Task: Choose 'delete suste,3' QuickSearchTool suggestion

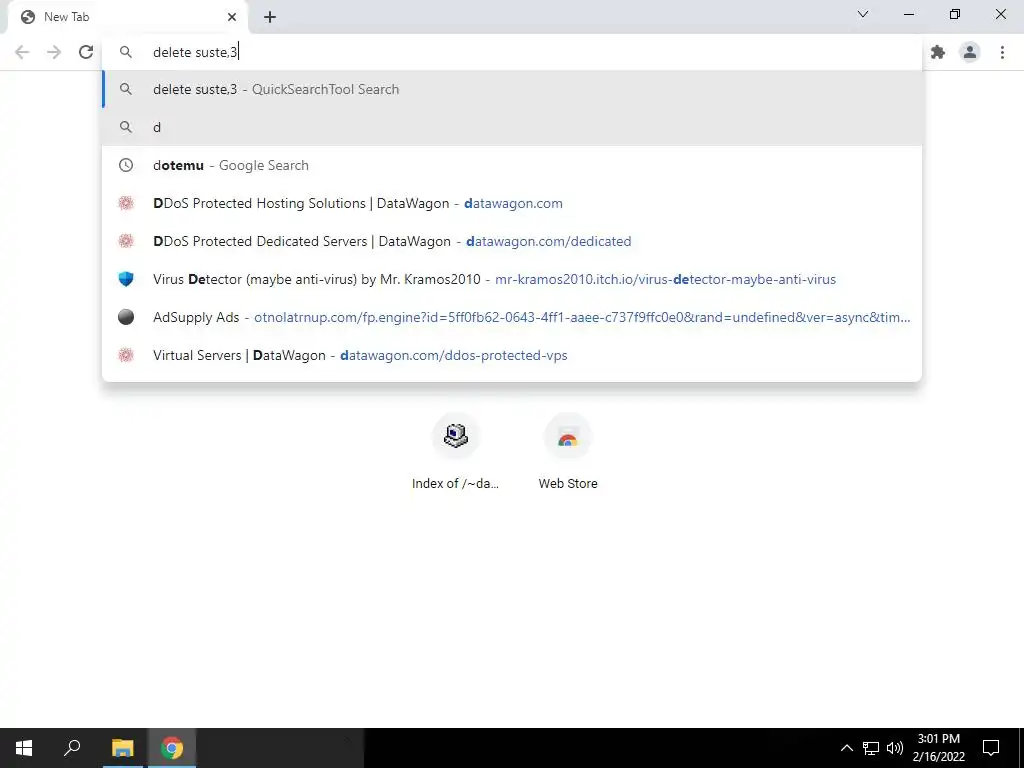Action: point(512,89)
